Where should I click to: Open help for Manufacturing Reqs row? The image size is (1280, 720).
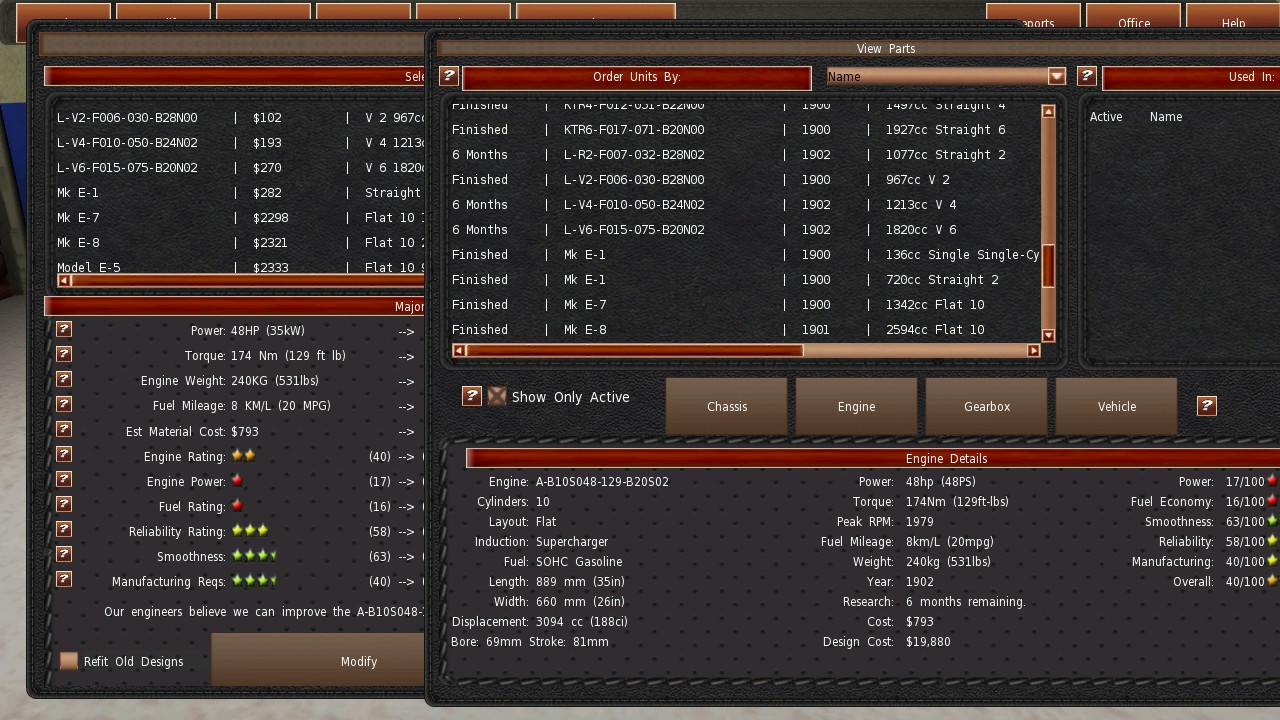(64, 579)
